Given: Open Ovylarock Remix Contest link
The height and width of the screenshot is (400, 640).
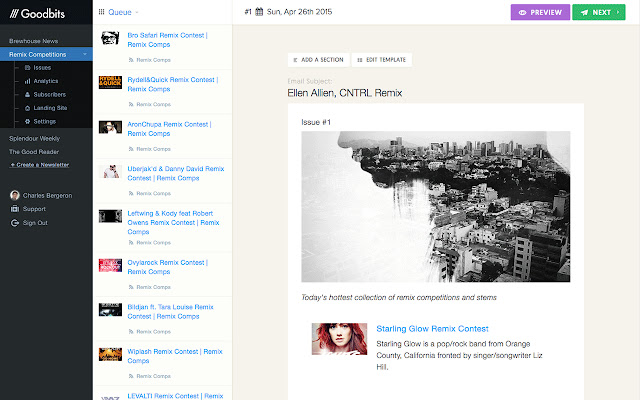Looking at the screenshot, I should (x=167, y=267).
